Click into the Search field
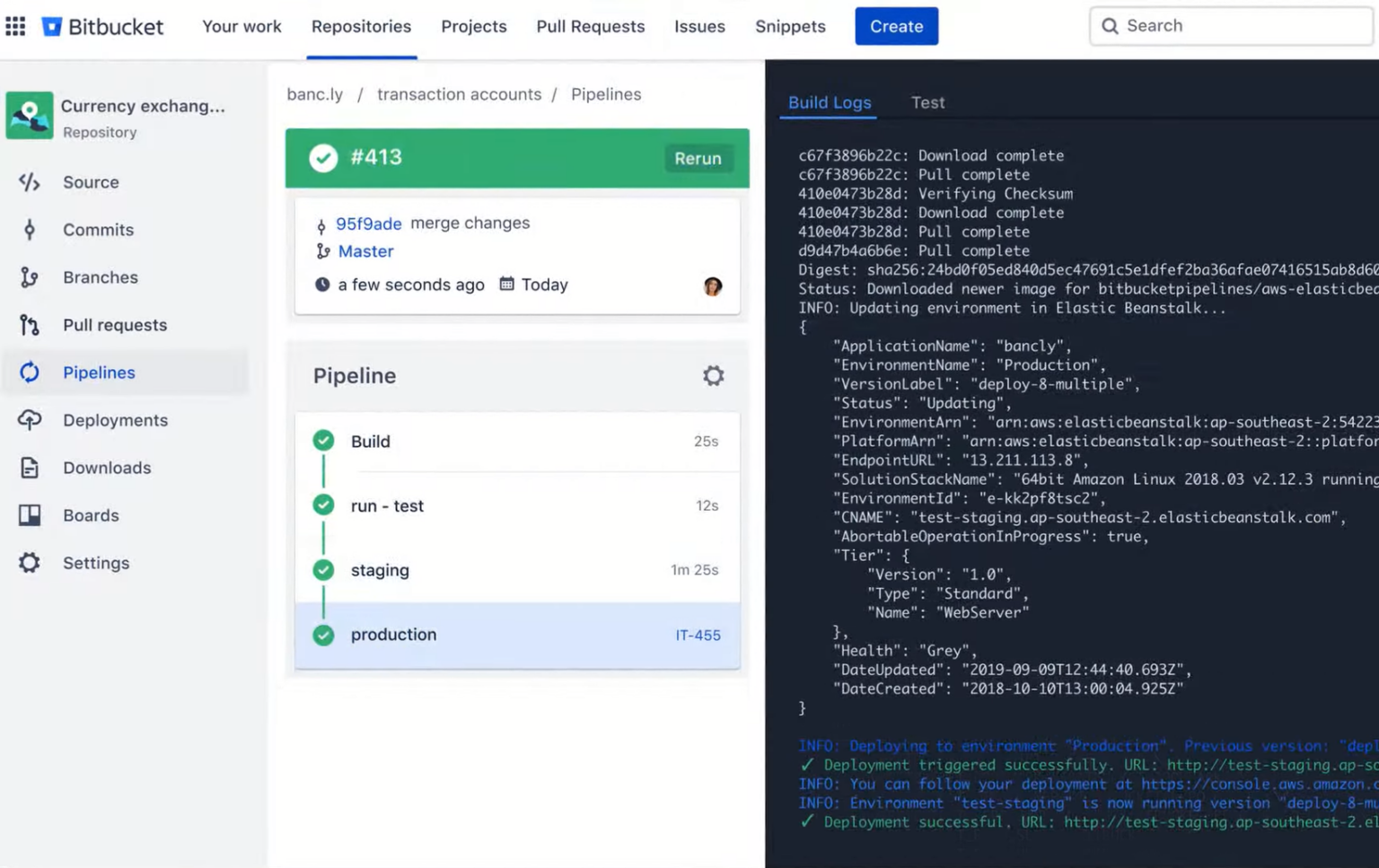The height and width of the screenshot is (868, 1379). (1239, 26)
